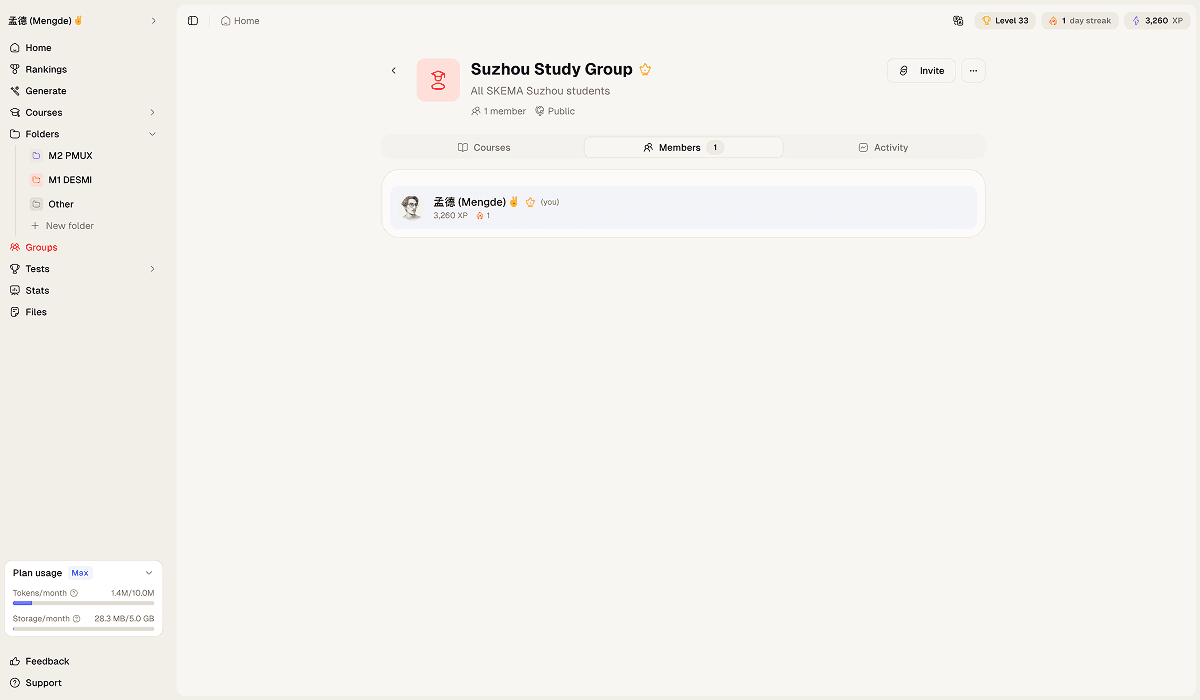This screenshot has height=700, width=1200.
Task: Open the Files section
Action: pyautogui.click(x=35, y=311)
